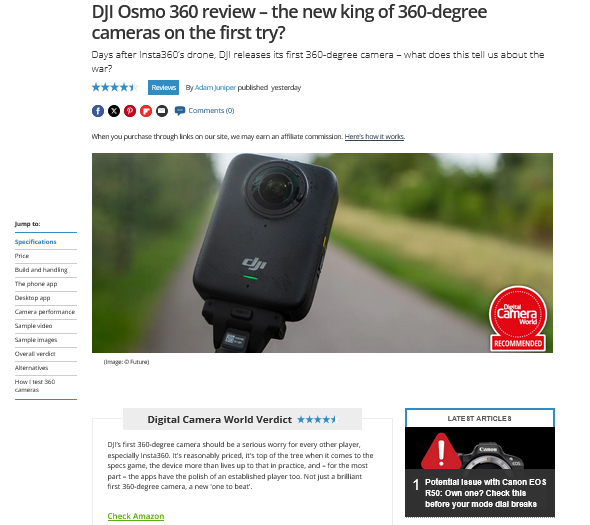Image resolution: width=590 pixels, height=525 pixels.
Task: Open the Reviews category tag
Action: [x=163, y=87]
